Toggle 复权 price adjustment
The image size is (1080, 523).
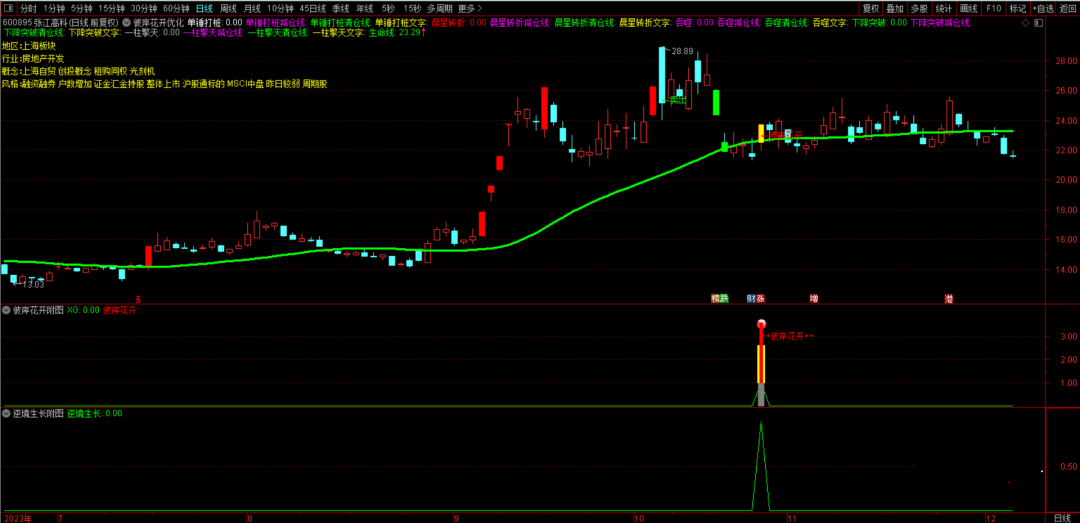[870, 8]
